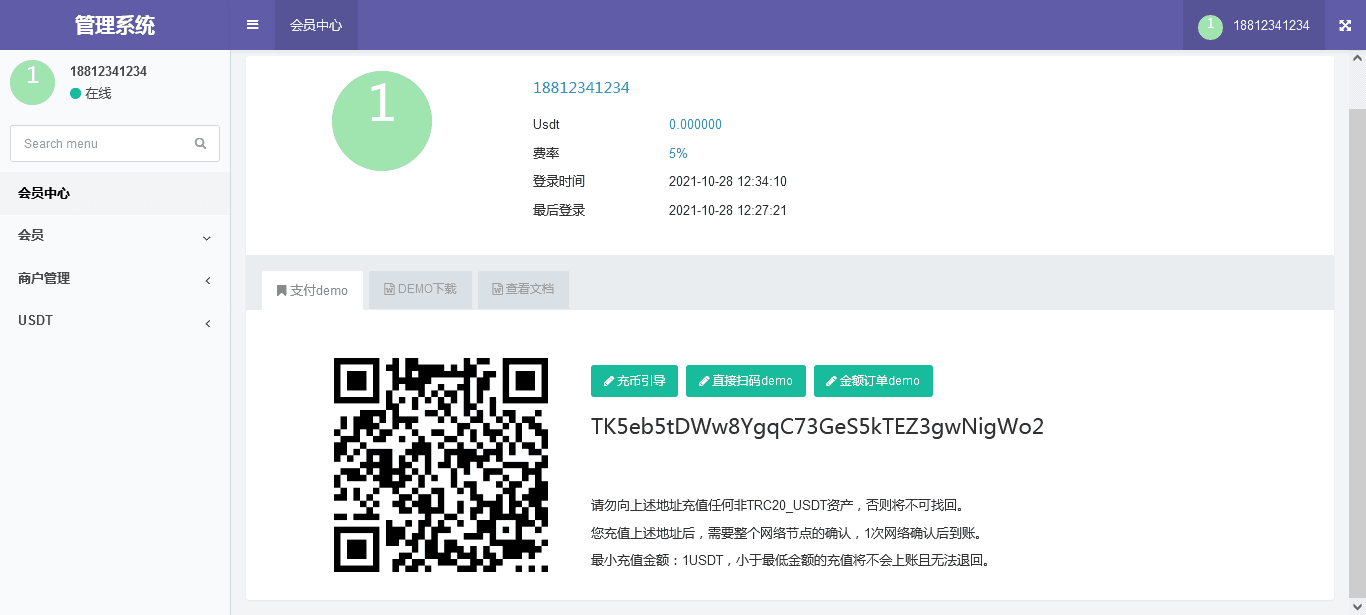The height and width of the screenshot is (615, 1366).
Task: Click the 18812341234 profile link
Action: (x=581, y=88)
